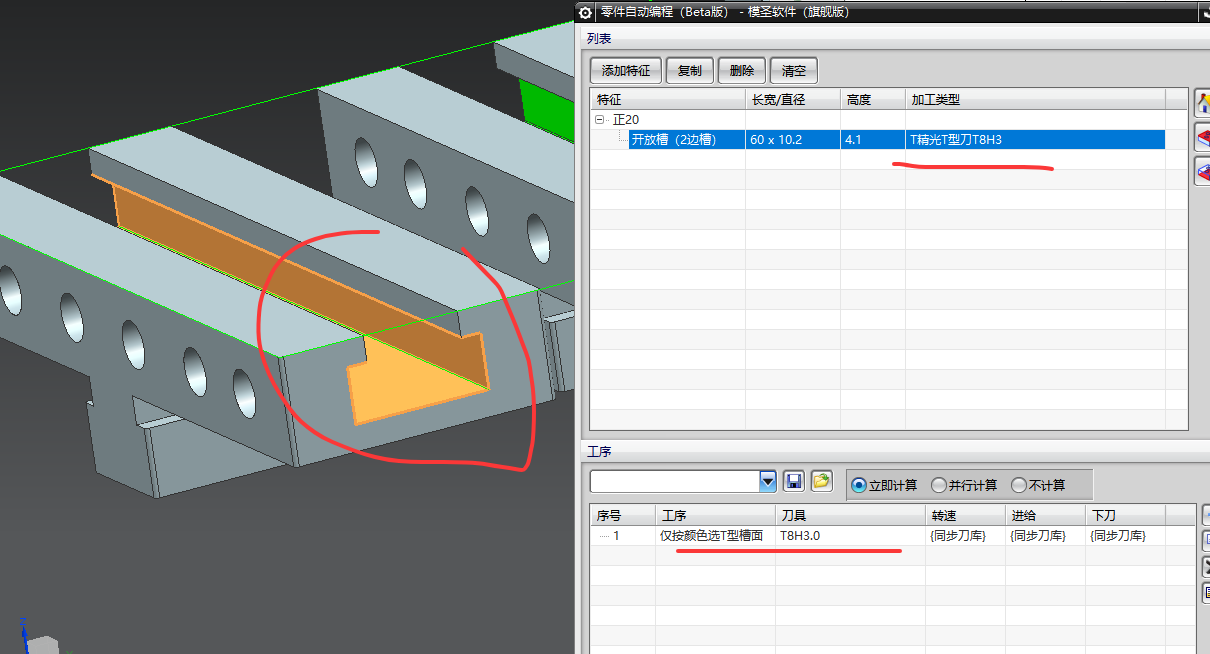Image resolution: width=1210 pixels, height=654 pixels.
Task: Select the 不计算 radio option
Action: point(1038,485)
